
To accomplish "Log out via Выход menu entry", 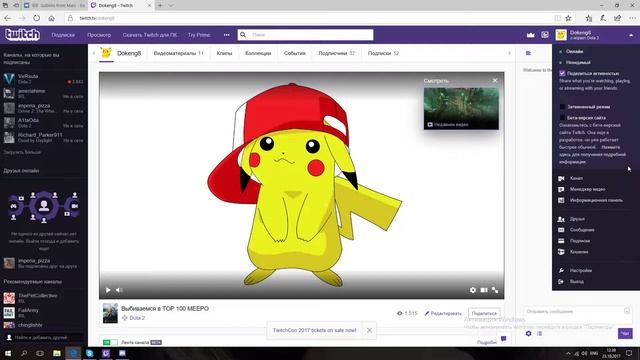I will point(576,282).
